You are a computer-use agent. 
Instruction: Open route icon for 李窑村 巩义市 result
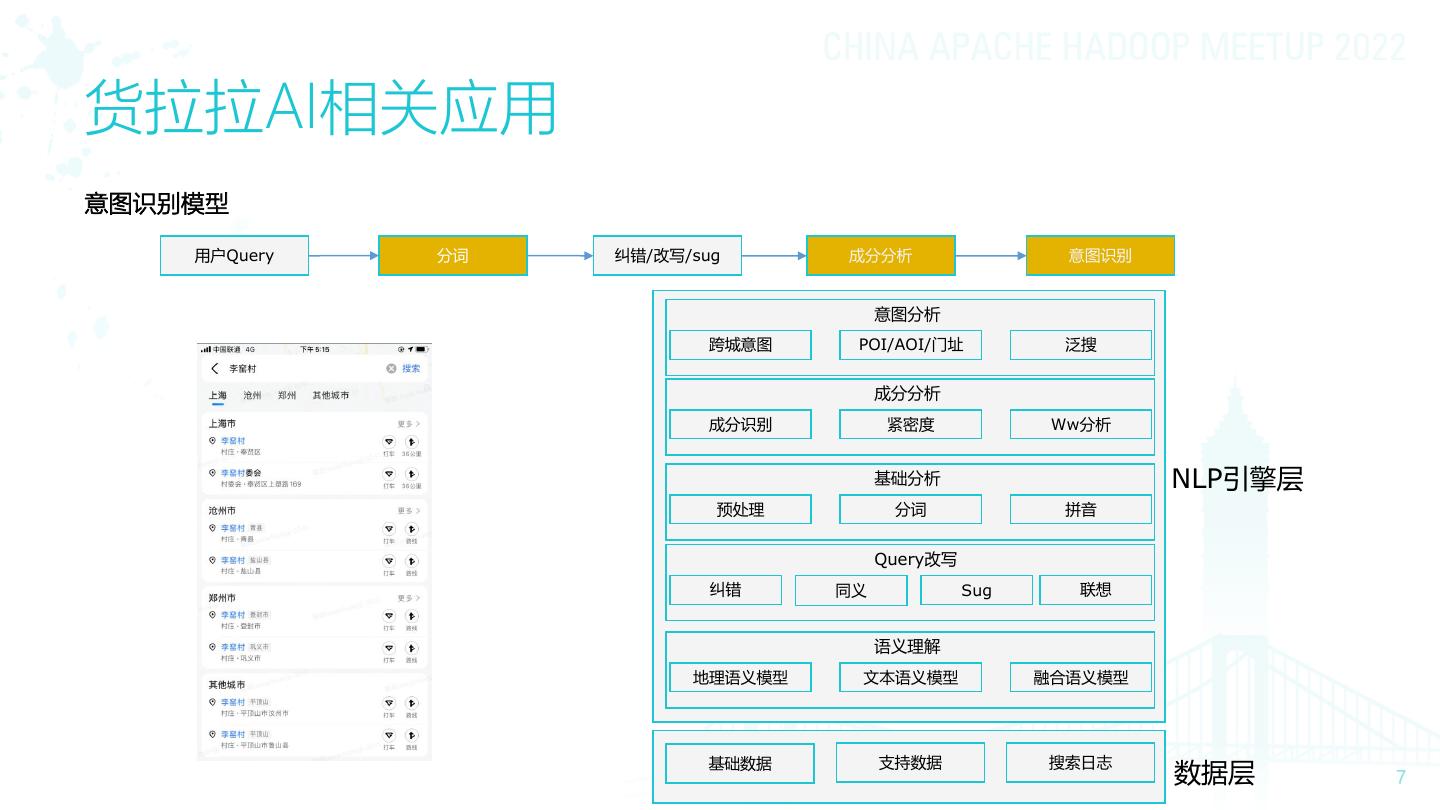click(411, 648)
